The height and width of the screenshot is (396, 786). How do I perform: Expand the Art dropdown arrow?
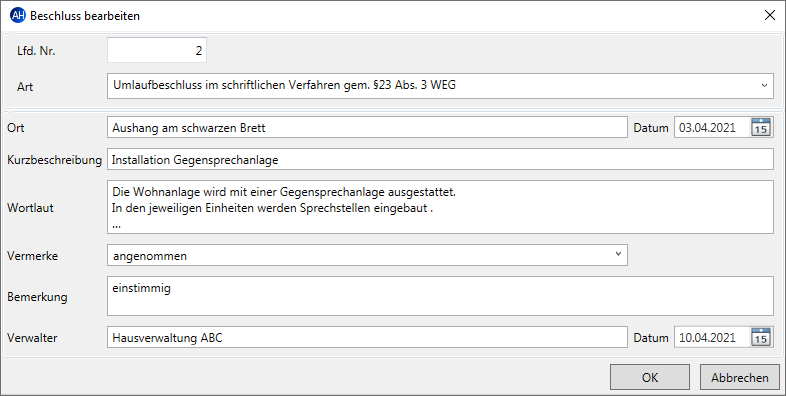coord(764,86)
